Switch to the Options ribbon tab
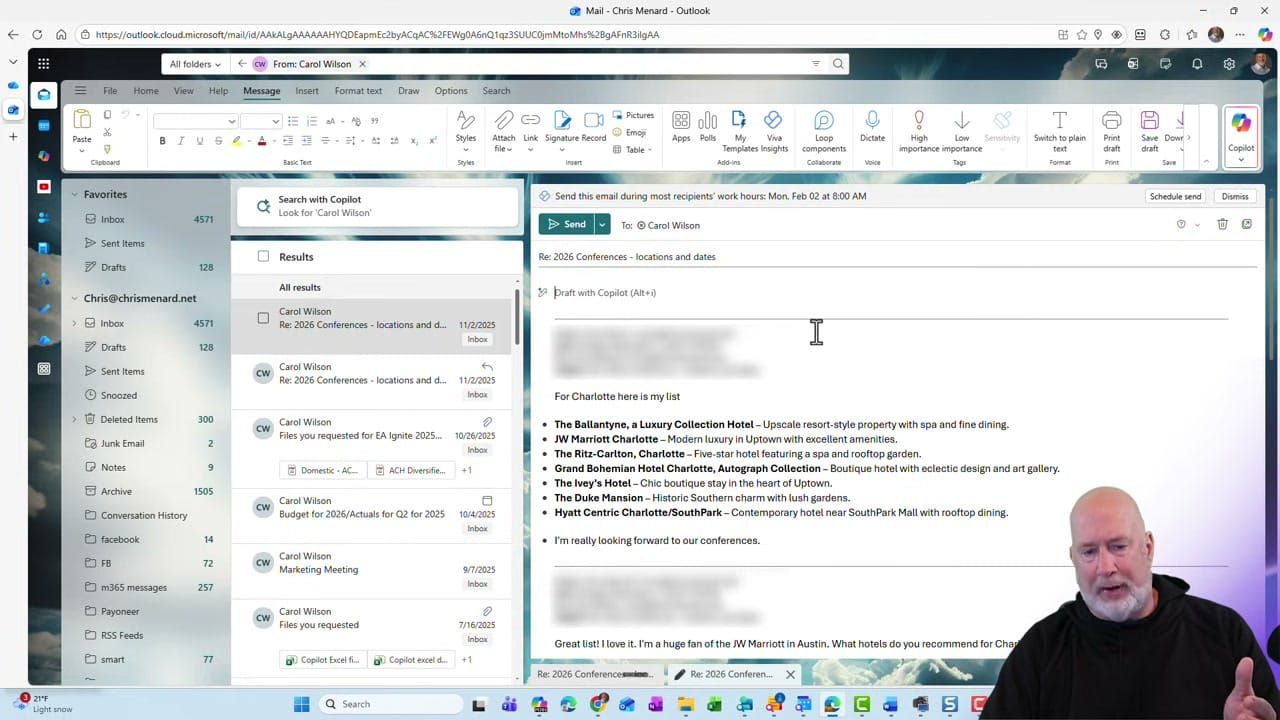This screenshot has height=720, width=1280. [450, 90]
